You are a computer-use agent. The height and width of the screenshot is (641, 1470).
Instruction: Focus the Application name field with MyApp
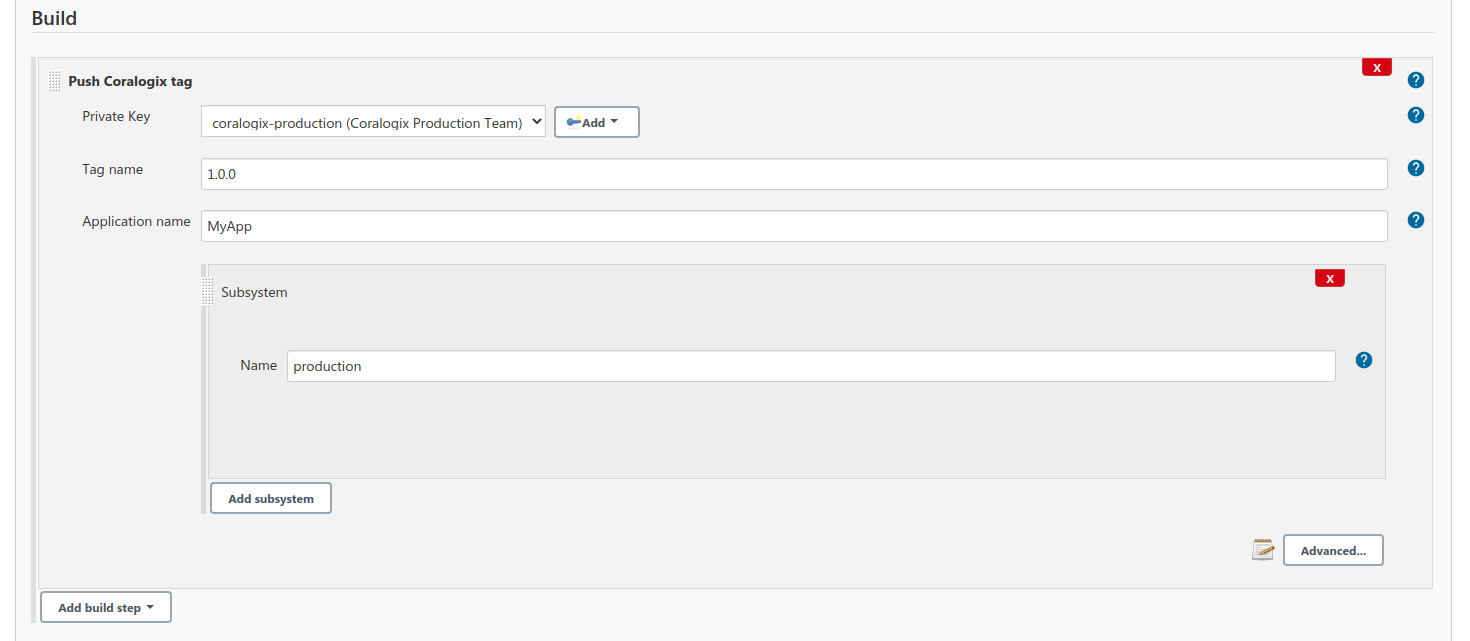click(x=794, y=226)
